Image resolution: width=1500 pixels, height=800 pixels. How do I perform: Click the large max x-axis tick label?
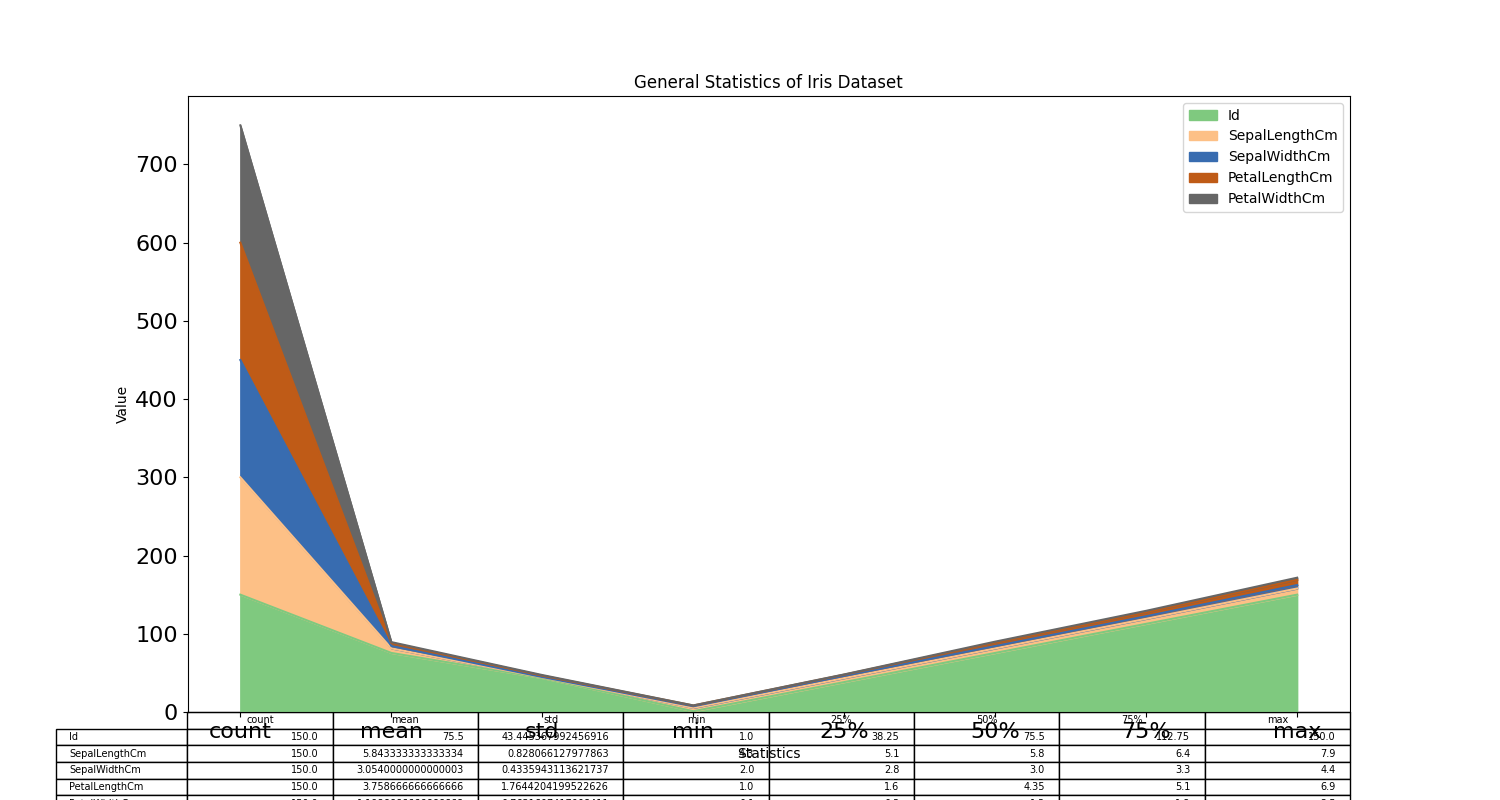(x=1297, y=732)
